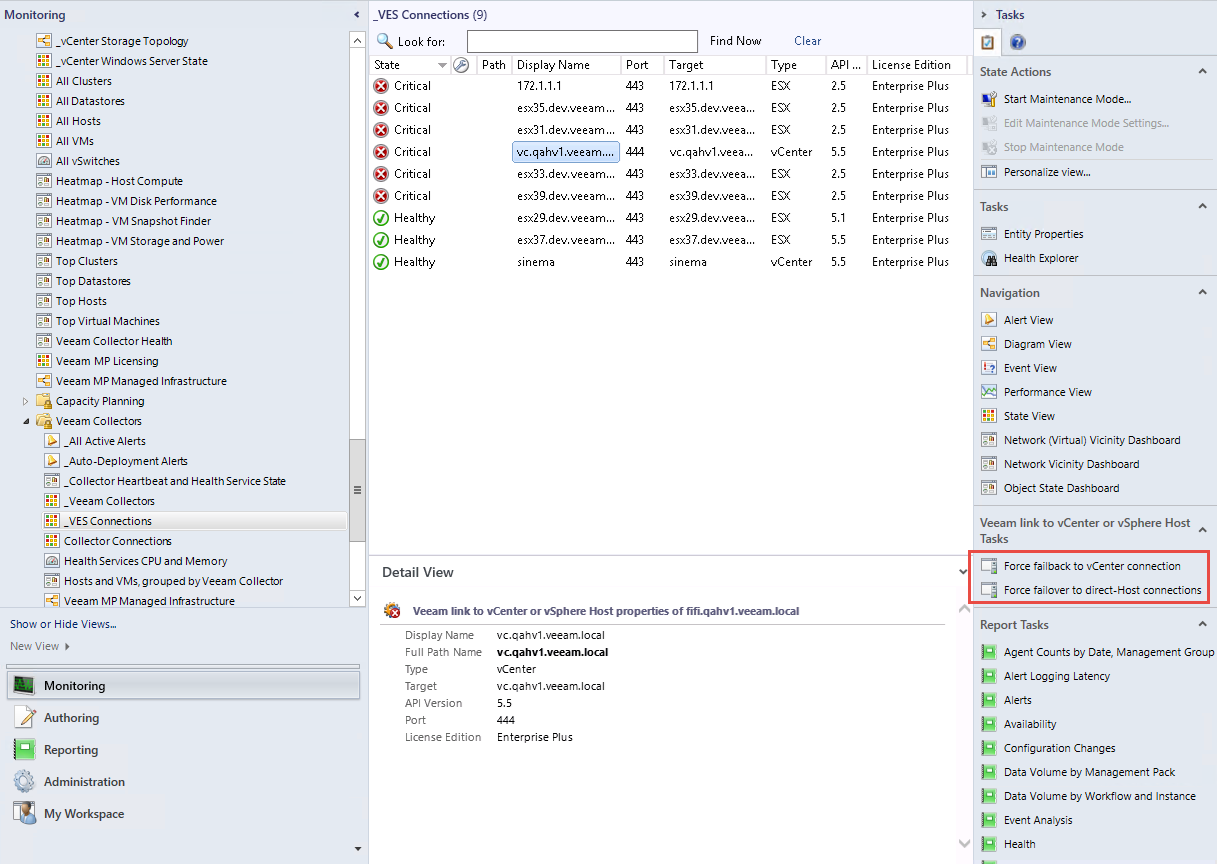Collapse the Veeam link to vCenter tasks section
This screenshot has height=864, width=1217.
click(1203, 530)
